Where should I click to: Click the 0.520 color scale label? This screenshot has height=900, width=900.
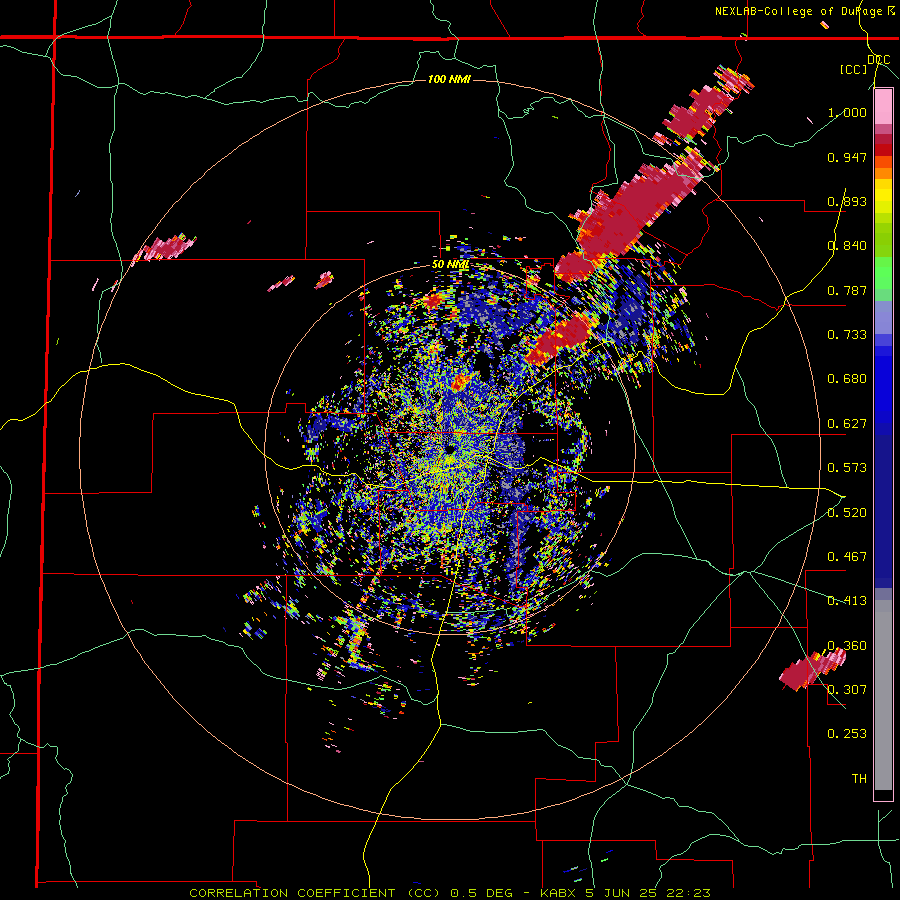click(847, 512)
